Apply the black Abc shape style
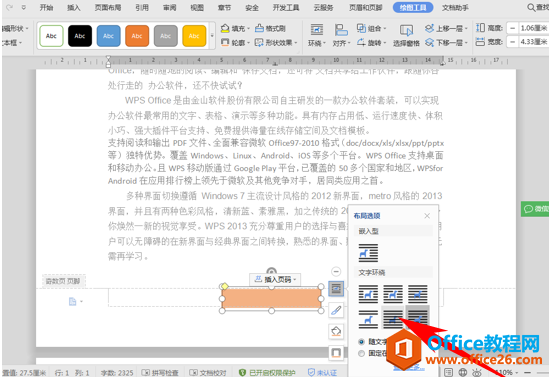549x377 pixels. (80, 36)
